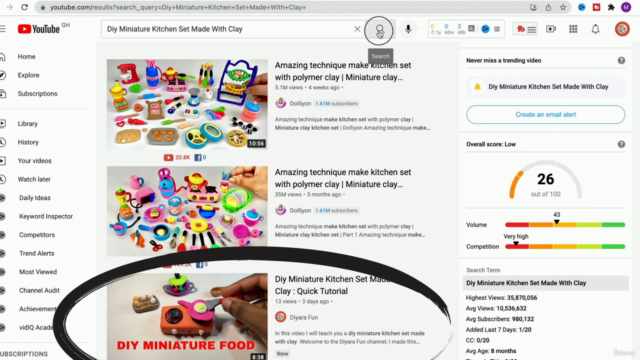Open the browser extensions puzzle icon
The width and height of the screenshot is (640, 360).
tap(611, 7)
